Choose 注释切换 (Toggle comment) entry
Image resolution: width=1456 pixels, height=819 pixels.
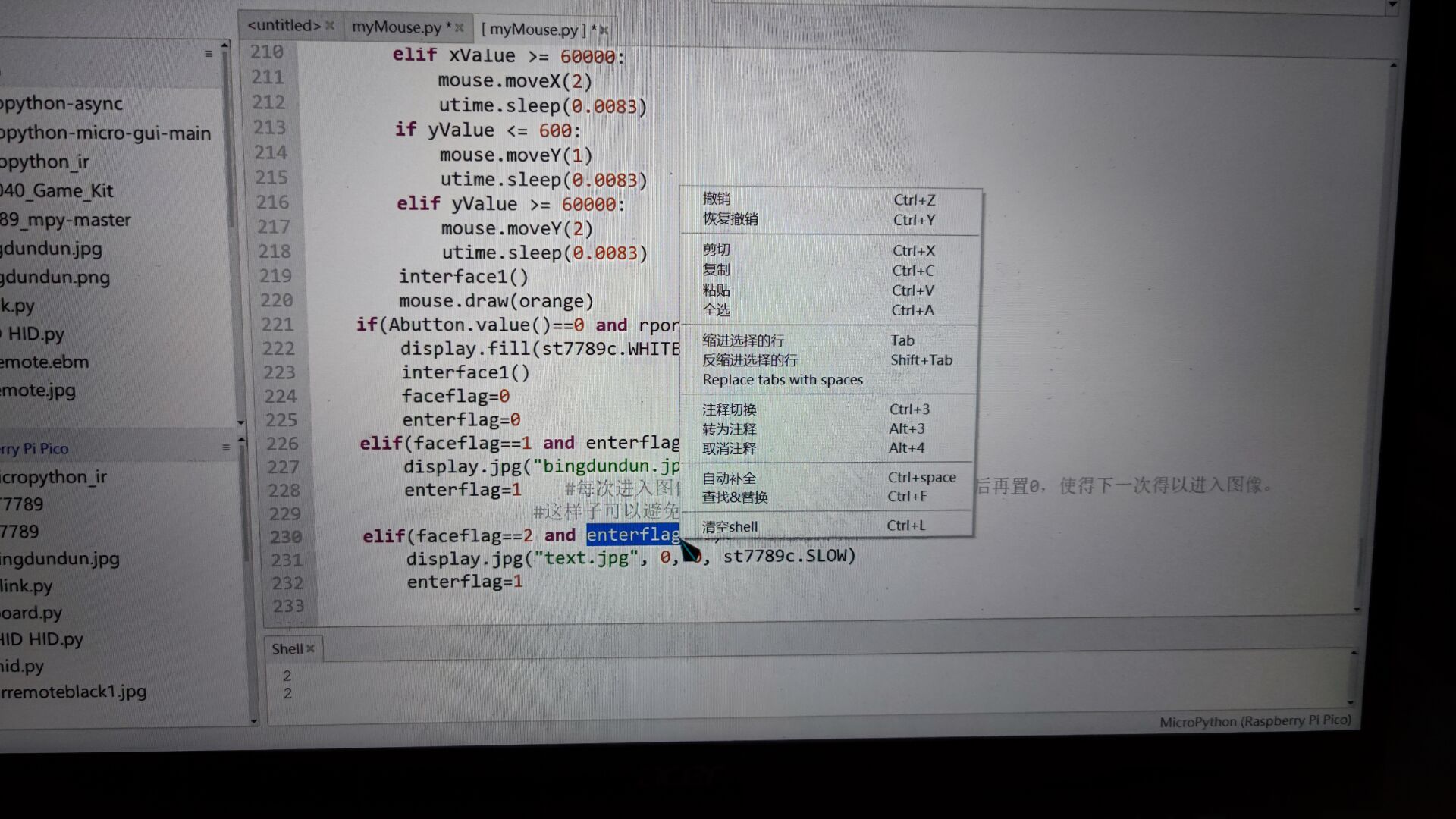[x=827, y=409]
